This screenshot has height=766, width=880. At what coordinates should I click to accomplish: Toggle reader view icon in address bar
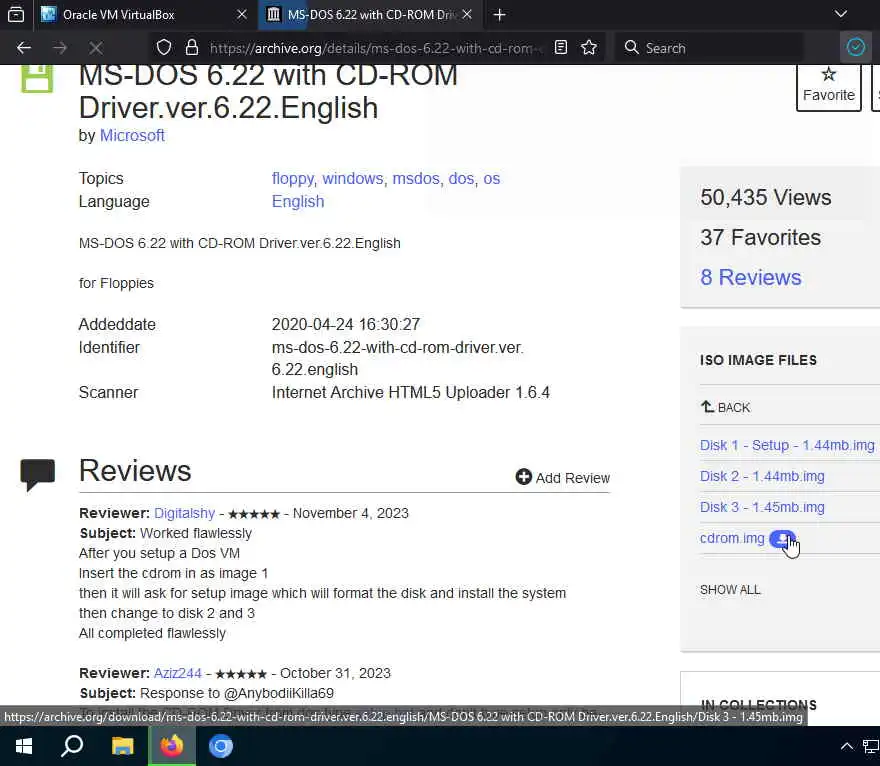561,48
